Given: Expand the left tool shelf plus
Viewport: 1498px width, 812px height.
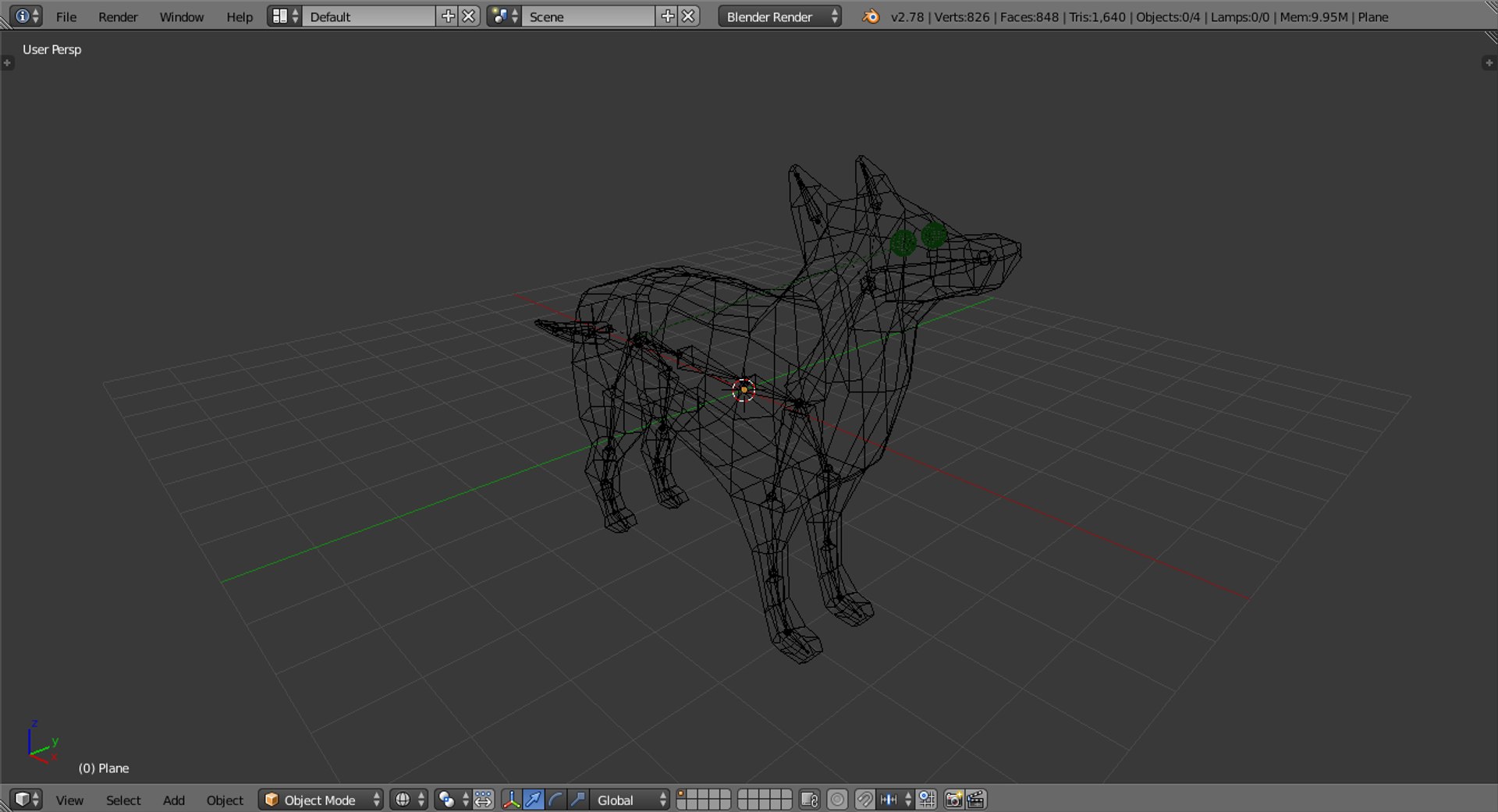Looking at the screenshot, I should point(8,63).
